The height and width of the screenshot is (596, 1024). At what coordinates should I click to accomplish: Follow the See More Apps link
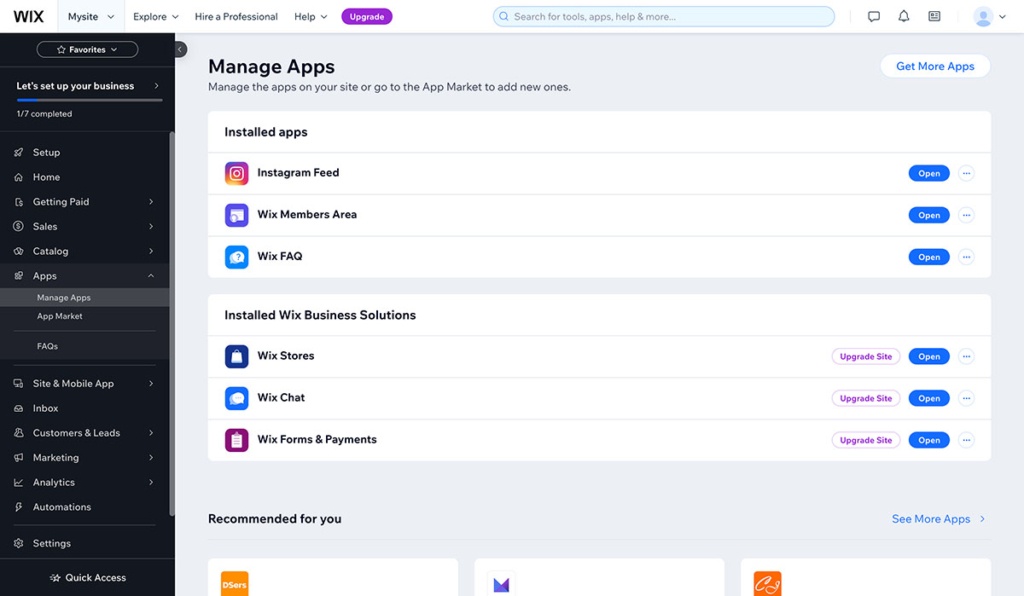point(931,518)
